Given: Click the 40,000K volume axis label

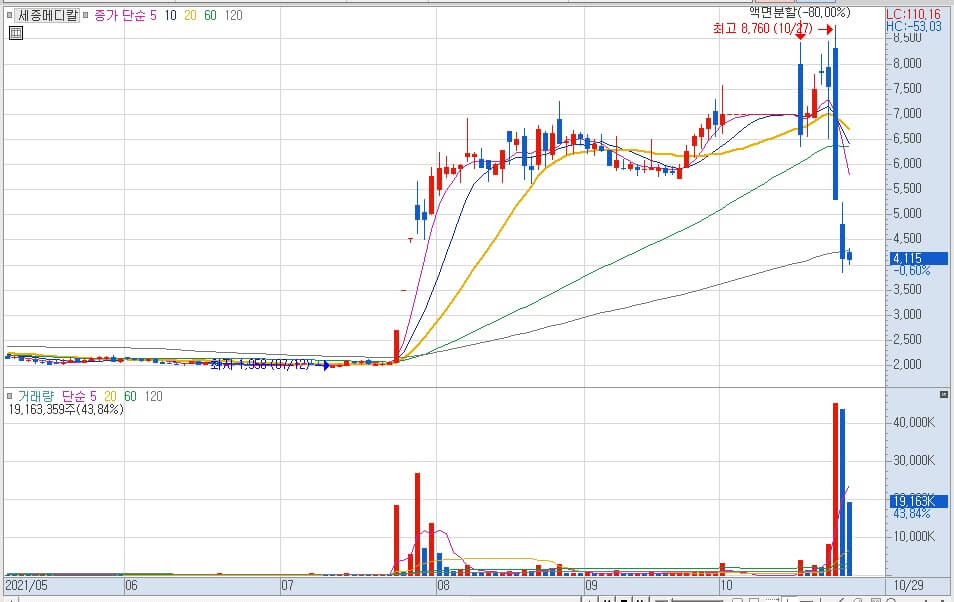Looking at the screenshot, I should (914, 422).
